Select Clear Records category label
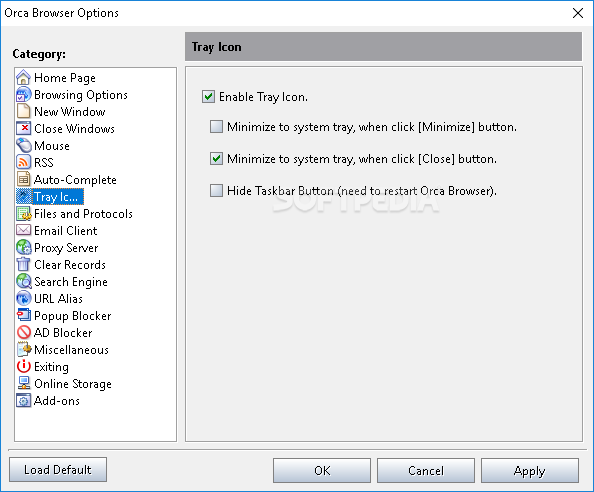Viewport: 594px width, 492px height. pos(70,264)
